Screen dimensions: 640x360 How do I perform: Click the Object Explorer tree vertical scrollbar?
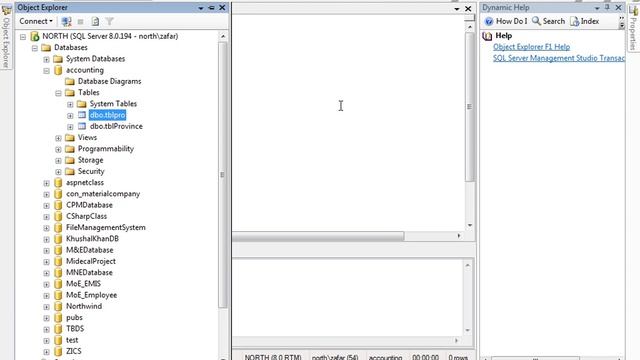[222, 175]
